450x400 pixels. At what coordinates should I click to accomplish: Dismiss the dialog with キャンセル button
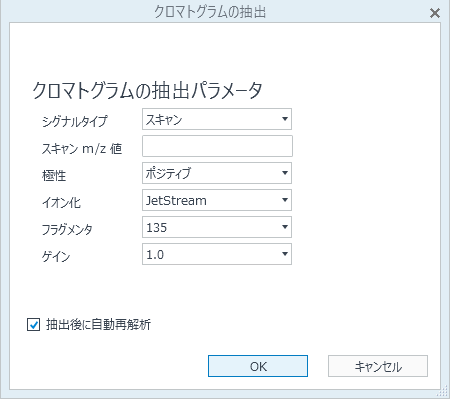378,366
